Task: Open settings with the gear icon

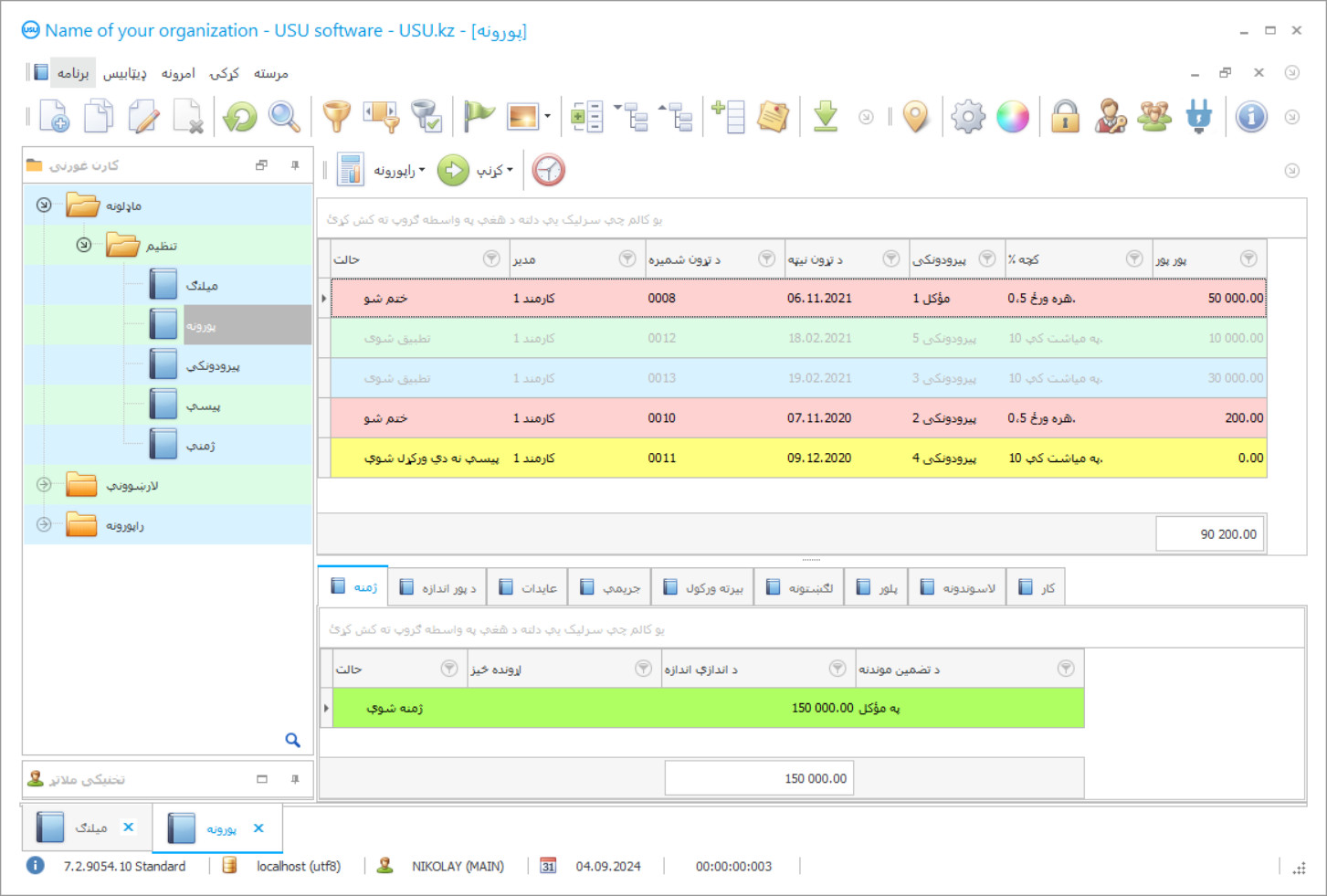Action: pyautogui.click(x=967, y=117)
